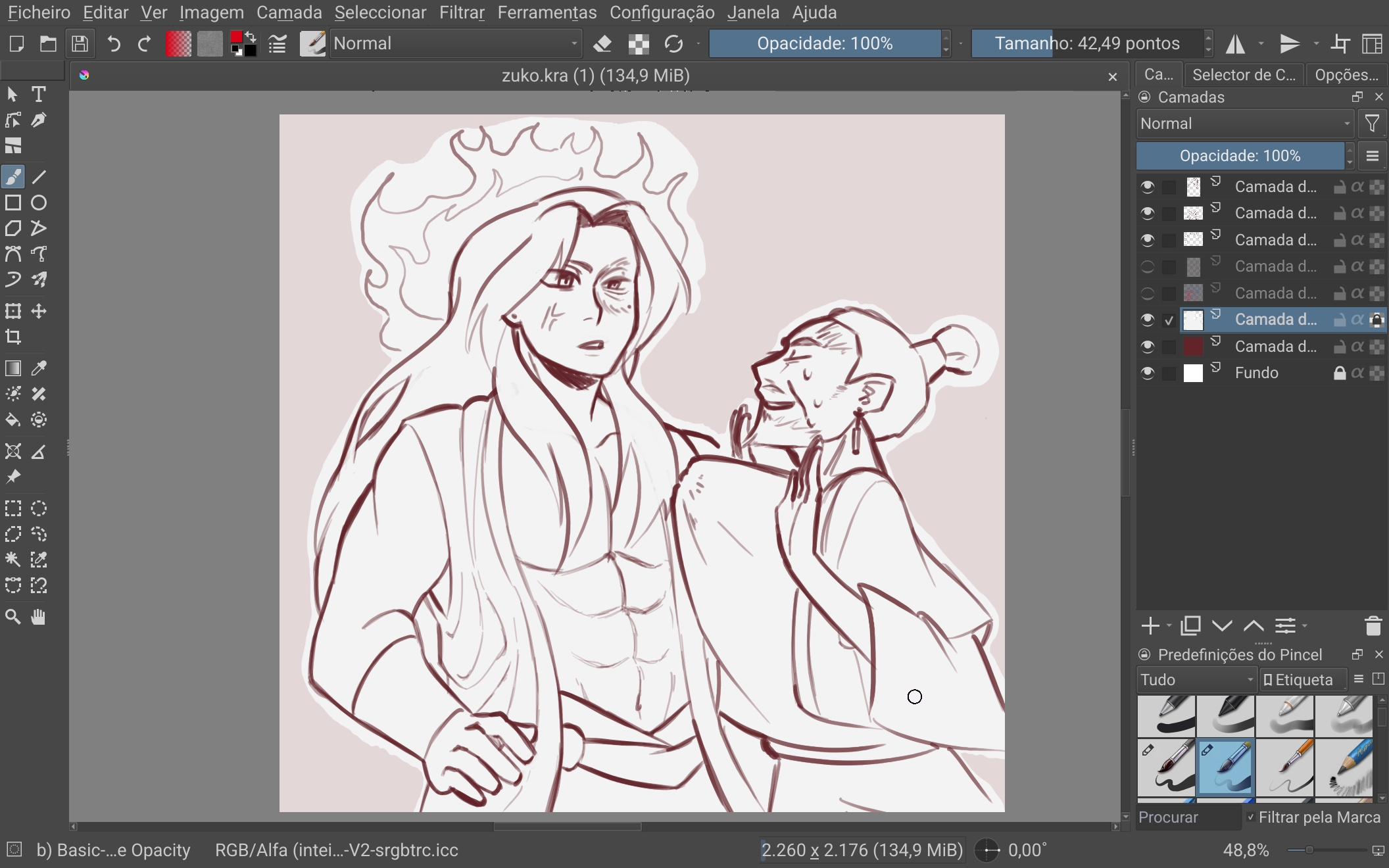Screen dimensions: 1389x868
Task: Move the layer up
Action: point(1254,626)
